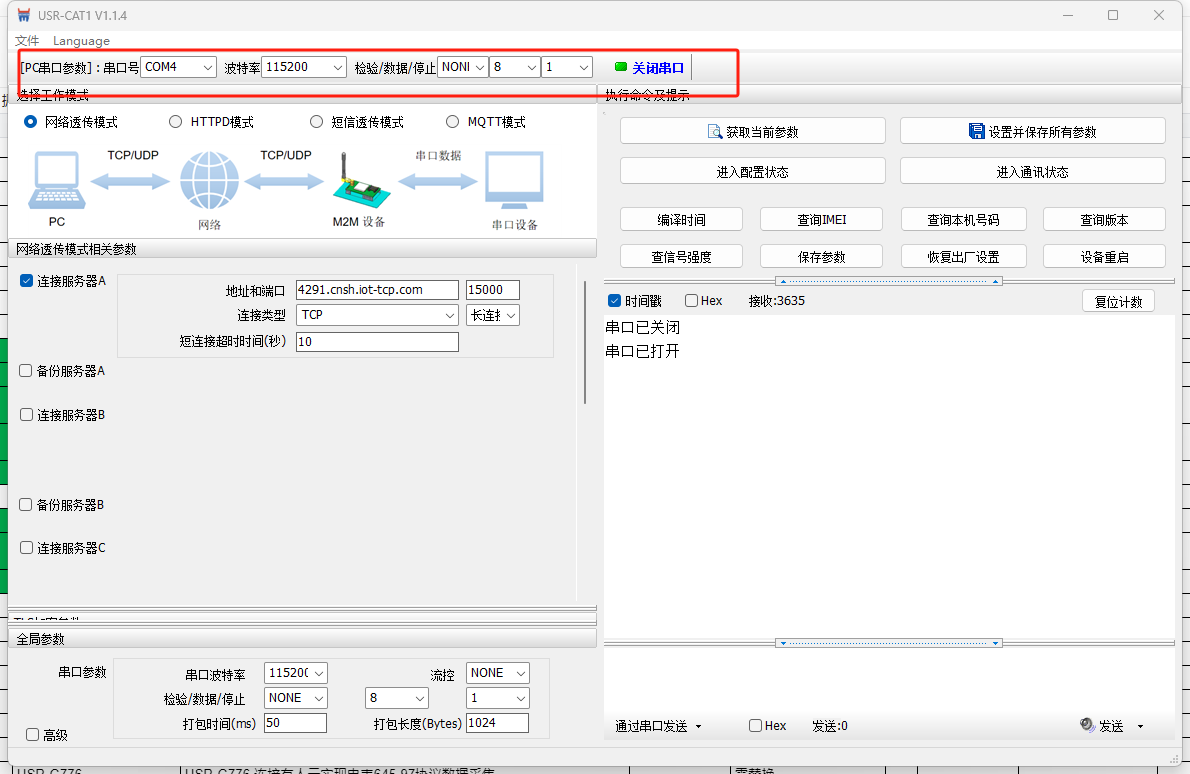Click the 获取当前参数 button

[752, 131]
